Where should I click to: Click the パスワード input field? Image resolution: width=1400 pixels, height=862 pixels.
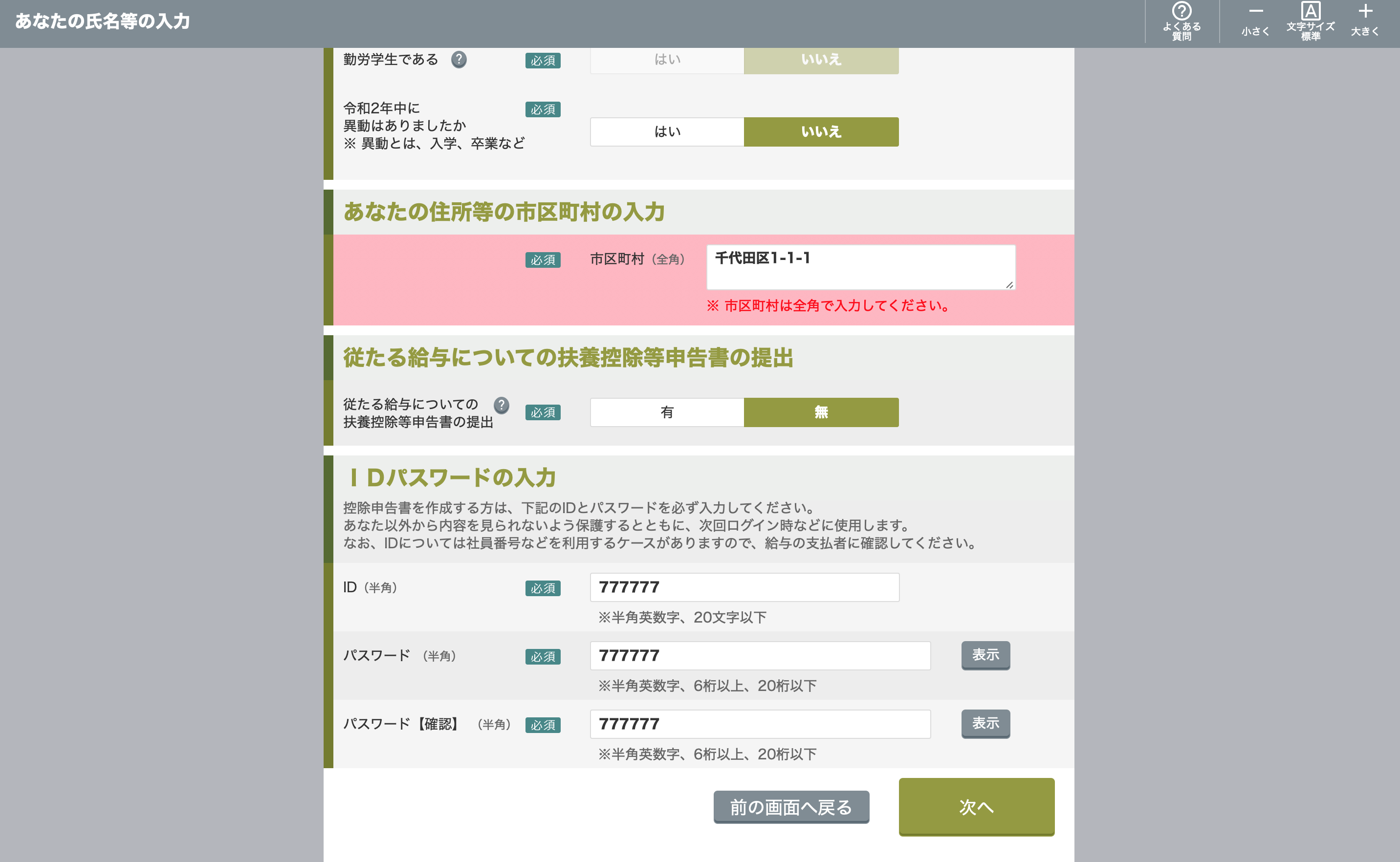760,656
